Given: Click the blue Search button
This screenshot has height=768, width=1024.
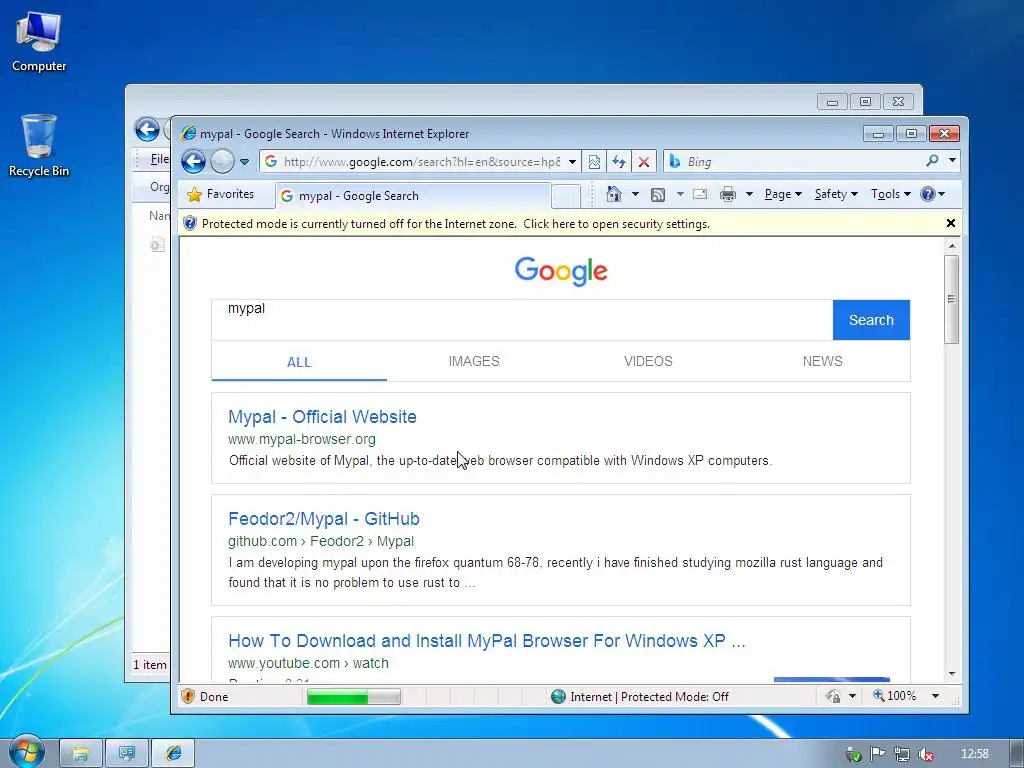Looking at the screenshot, I should coord(871,320).
